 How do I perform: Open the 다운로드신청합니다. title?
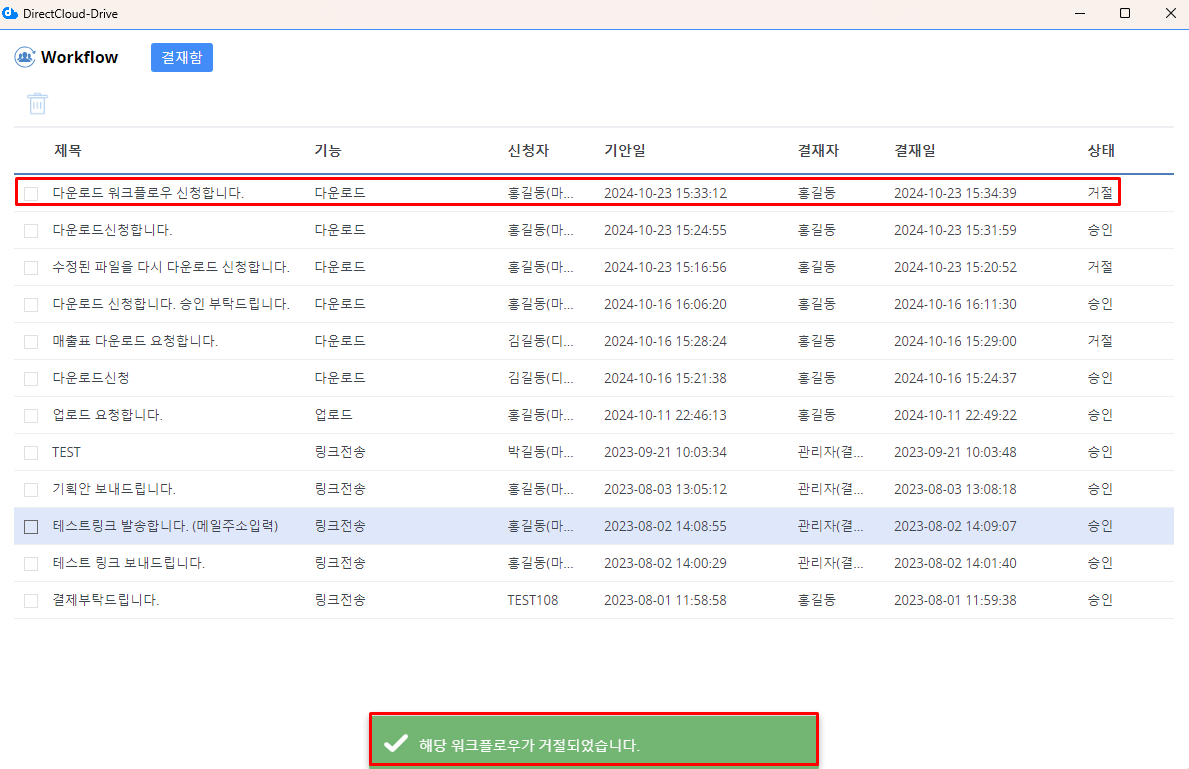coord(112,230)
